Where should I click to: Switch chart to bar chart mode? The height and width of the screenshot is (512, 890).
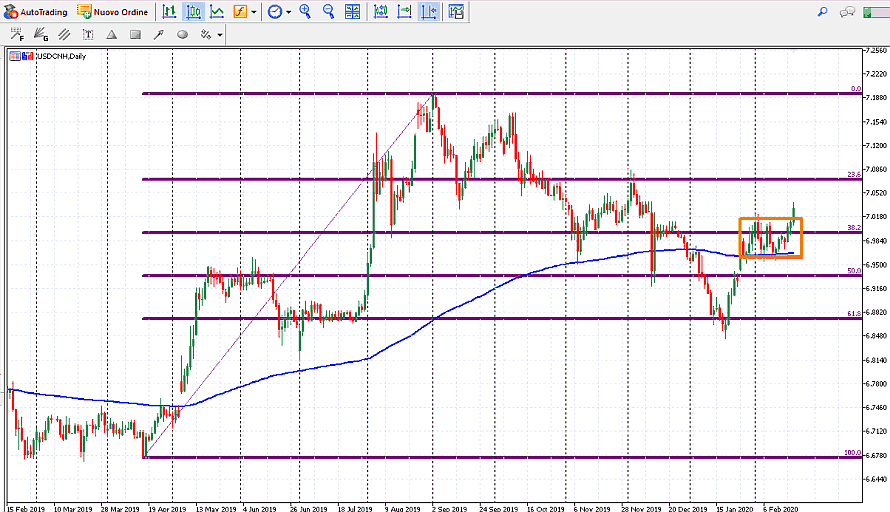tap(170, 12)
